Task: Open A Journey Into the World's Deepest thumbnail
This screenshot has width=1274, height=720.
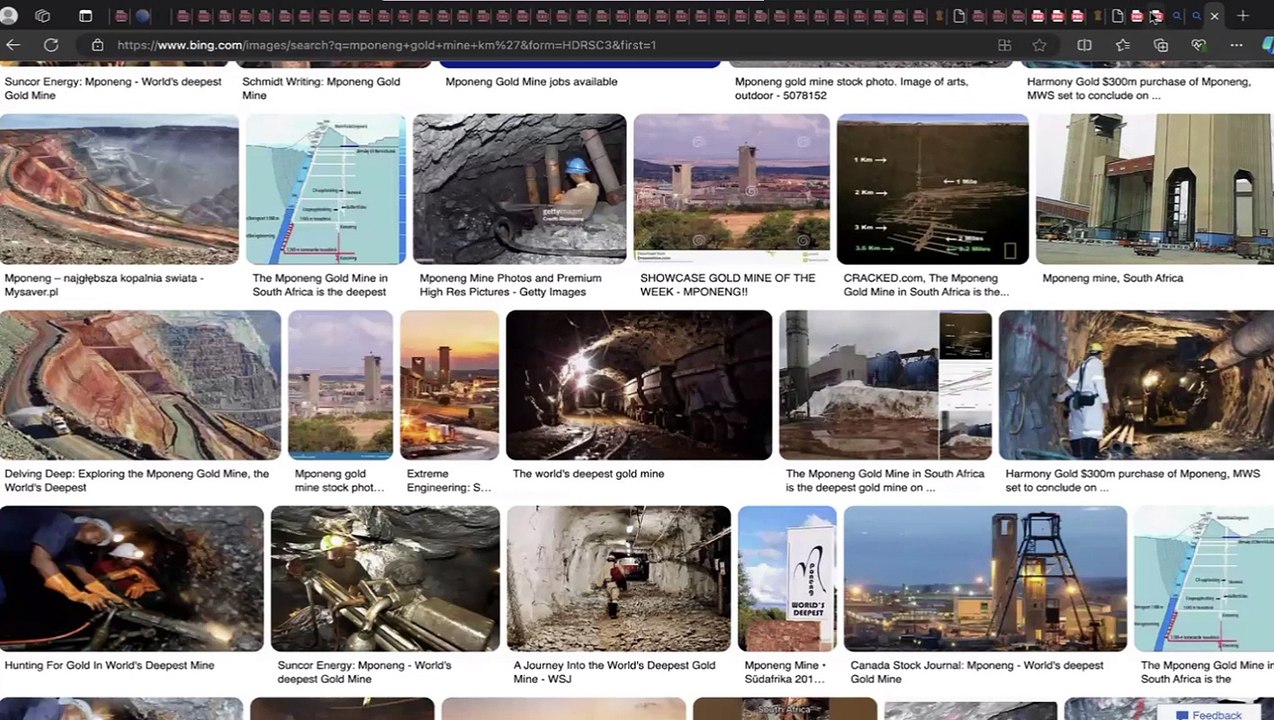Action: (x=619, y=579)
